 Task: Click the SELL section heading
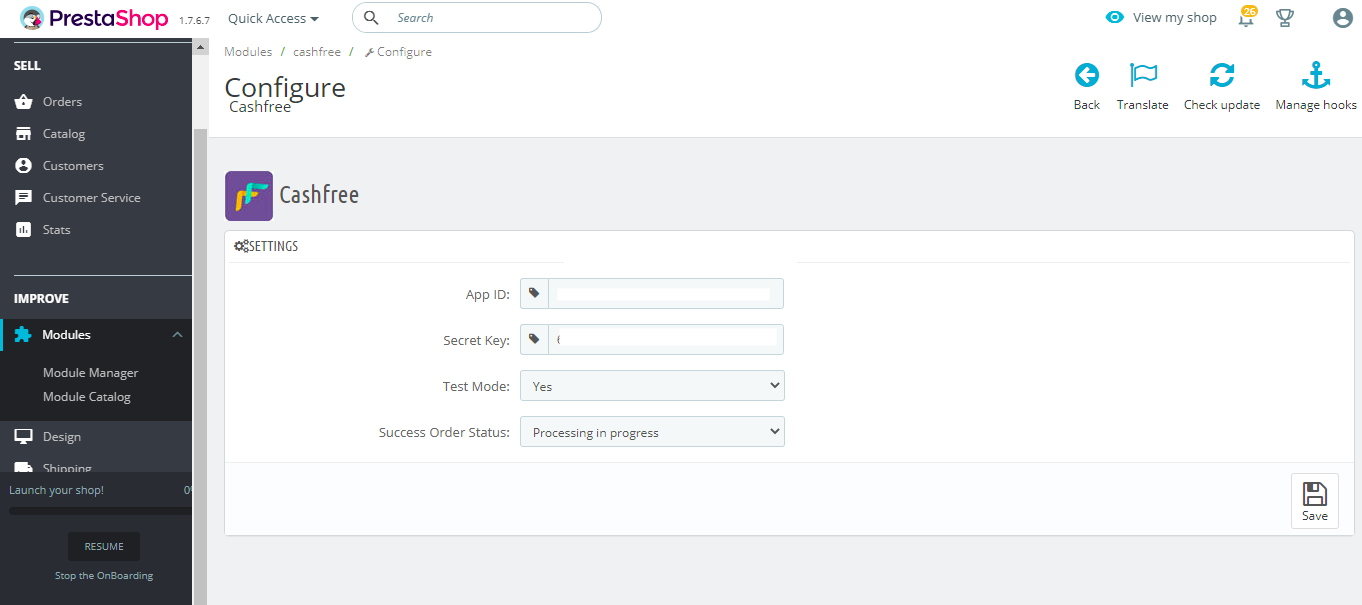(x=27, y=66)
